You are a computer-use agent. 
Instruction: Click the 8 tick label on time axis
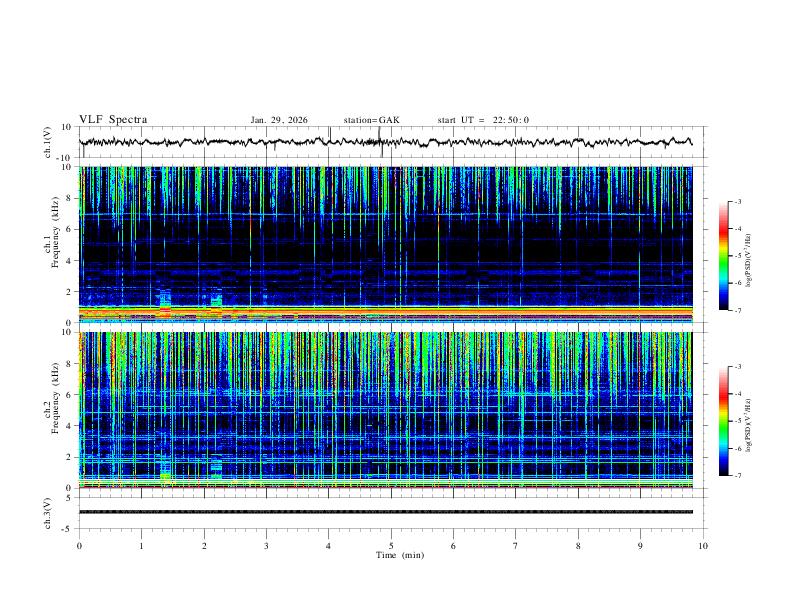pyautogui.click(x=578, y=546)
